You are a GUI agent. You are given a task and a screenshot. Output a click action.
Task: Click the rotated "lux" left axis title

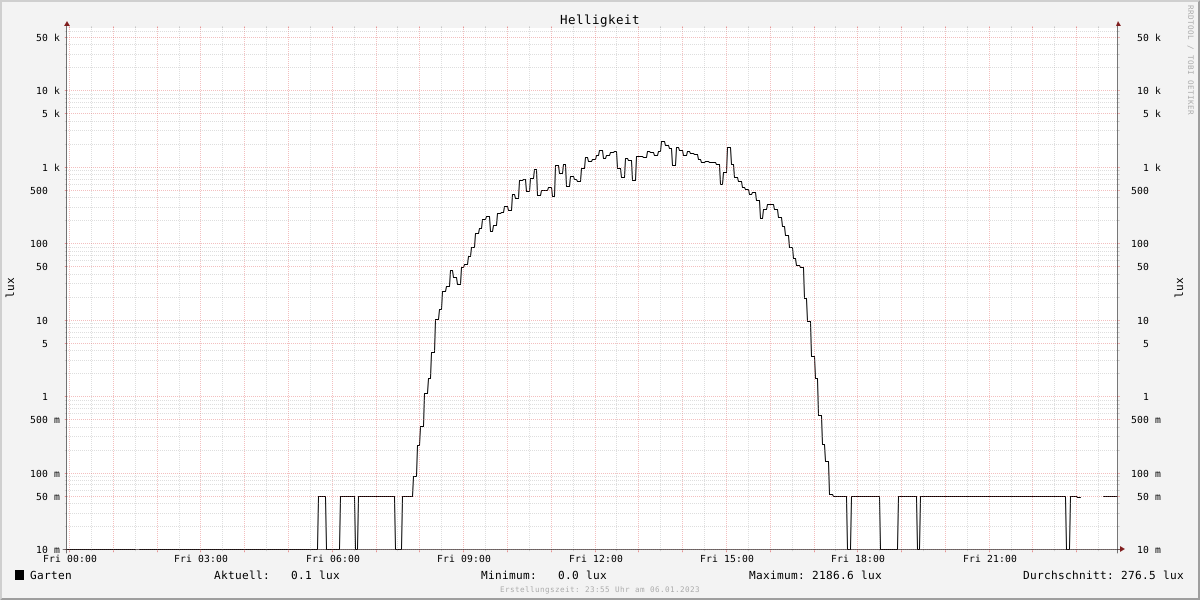[x=10, y=287]
